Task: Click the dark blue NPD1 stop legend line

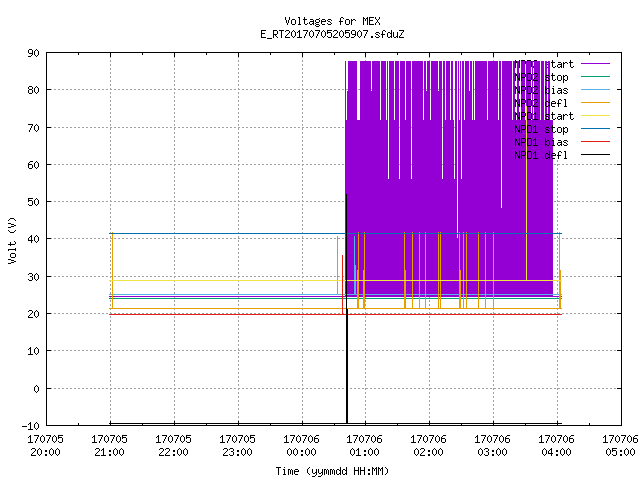Action: [x=595, y=129]
